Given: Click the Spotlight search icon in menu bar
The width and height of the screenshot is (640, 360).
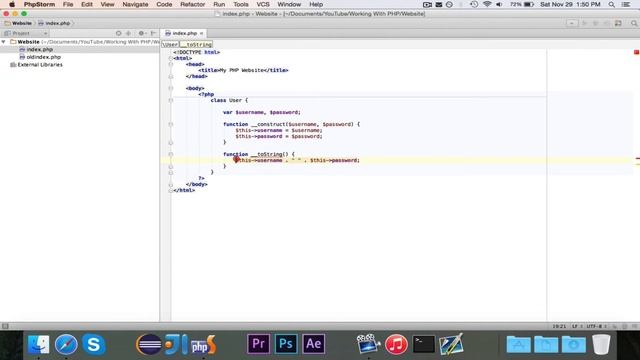Looking at the screenshot, I should [611, 4].
